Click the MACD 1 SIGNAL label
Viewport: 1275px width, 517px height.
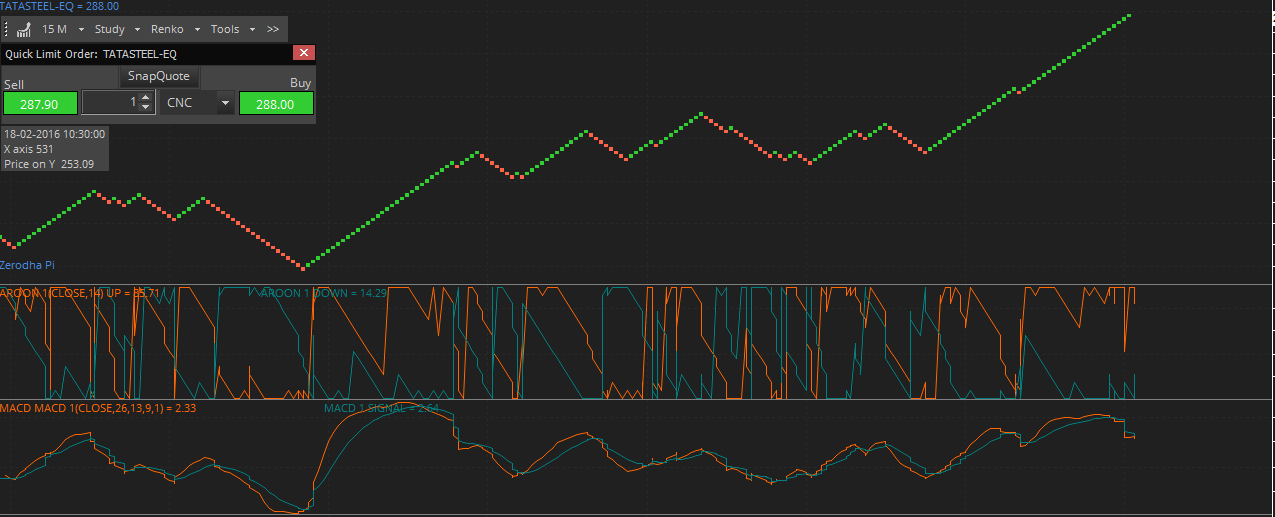click(381, 408)
